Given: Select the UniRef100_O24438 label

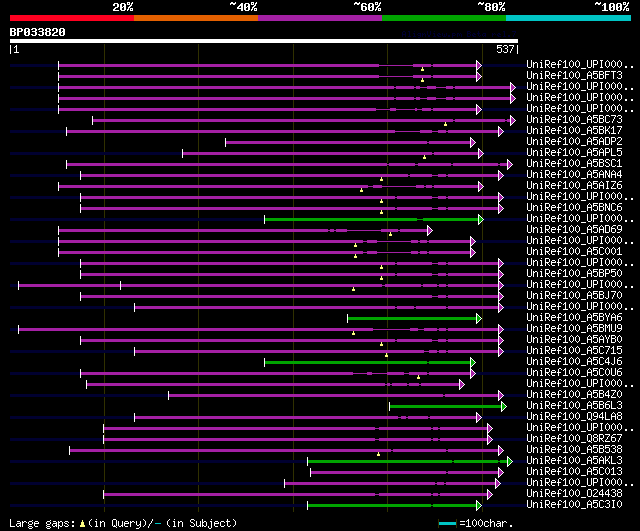Looking at the screenshot, I should (574, 494).
